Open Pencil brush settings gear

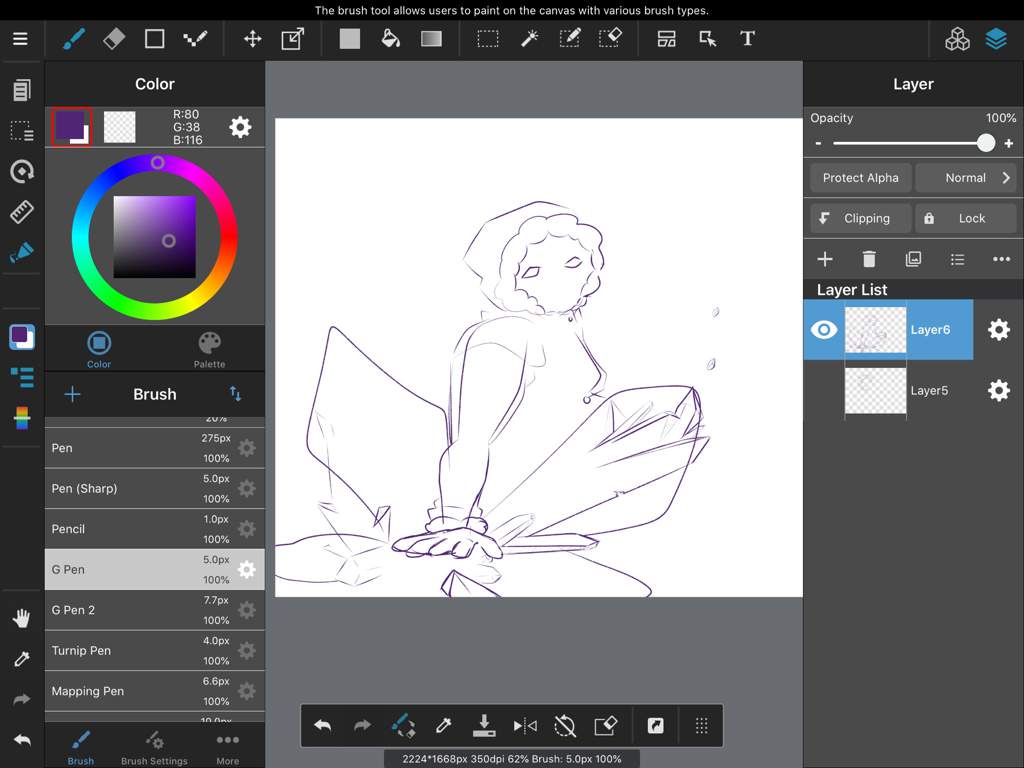[x=247, y=529]
